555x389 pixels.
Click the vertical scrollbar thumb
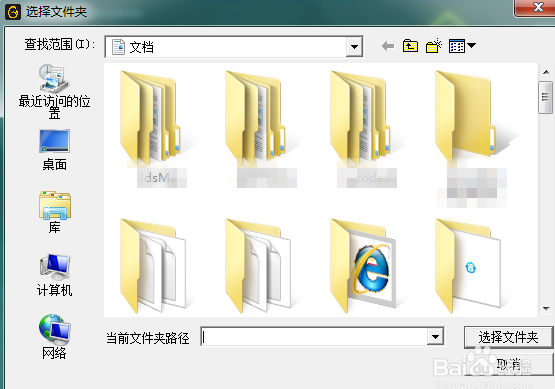click(545, 97)
